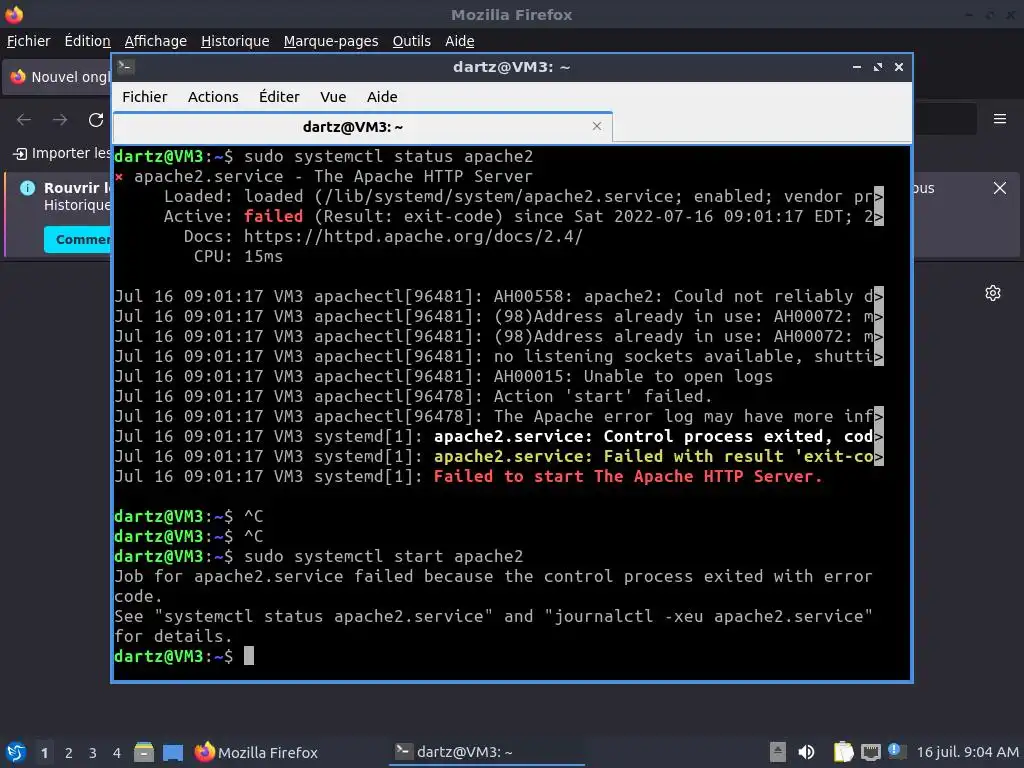This screenshot has width=1024, height=768.
Task: Dismiss the Firefox notification bar
Action: coord(1000,188)
